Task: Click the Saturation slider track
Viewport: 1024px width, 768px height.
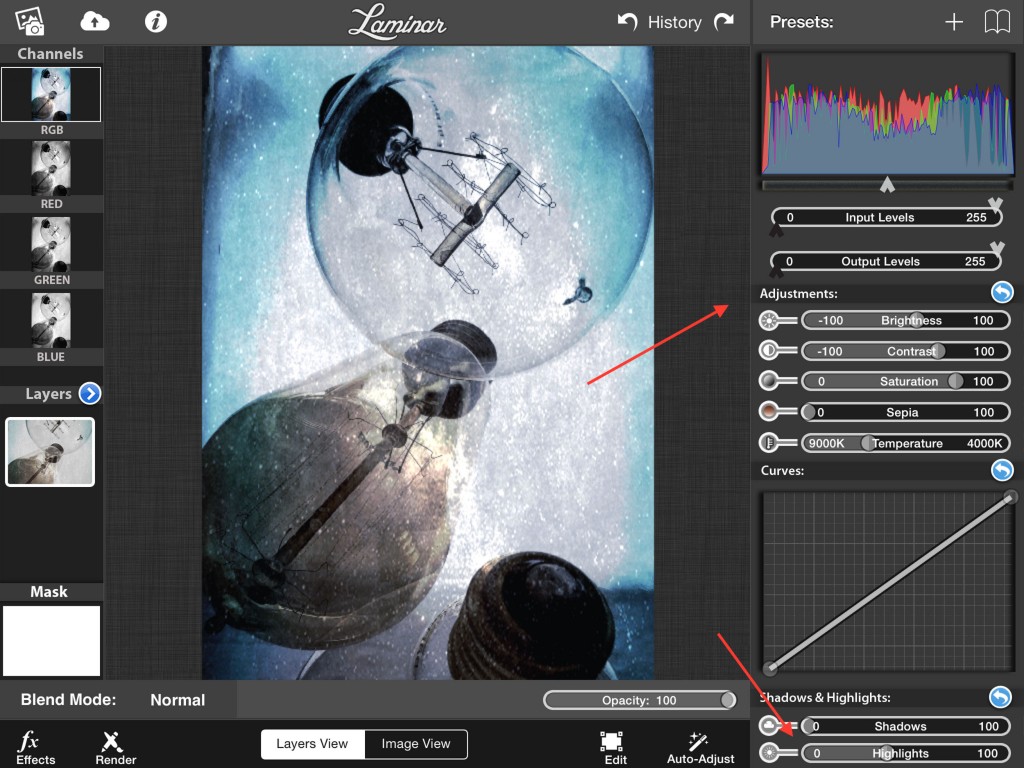Action: [905, 381]
